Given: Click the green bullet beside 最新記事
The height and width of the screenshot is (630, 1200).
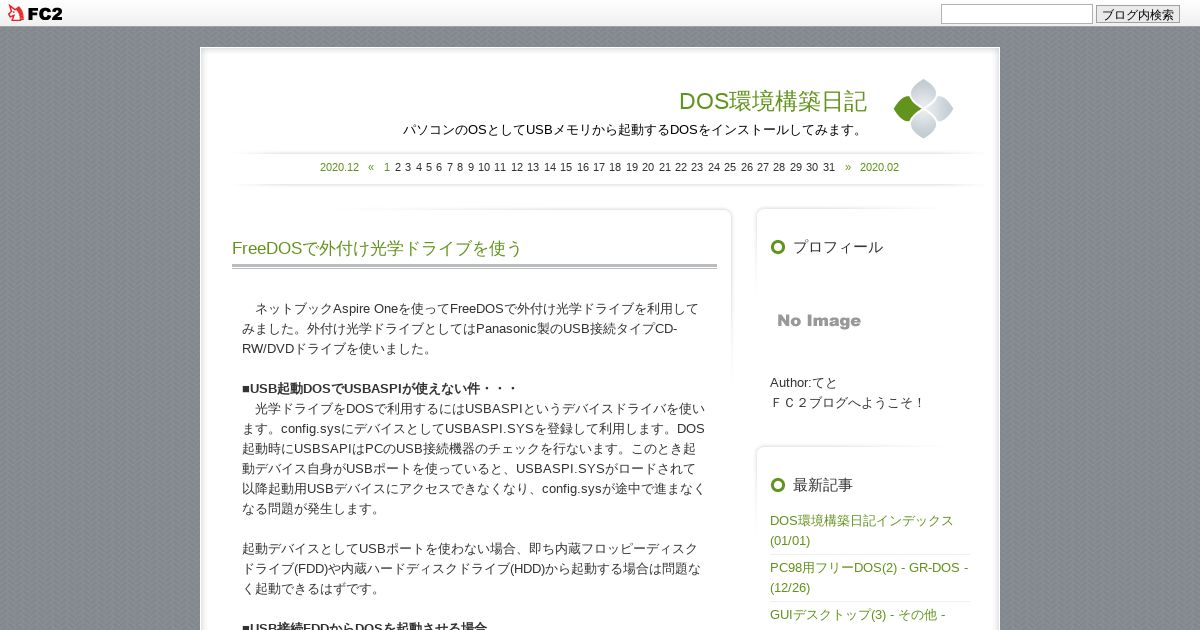Looking at the screenshot, I should point(778,485).
